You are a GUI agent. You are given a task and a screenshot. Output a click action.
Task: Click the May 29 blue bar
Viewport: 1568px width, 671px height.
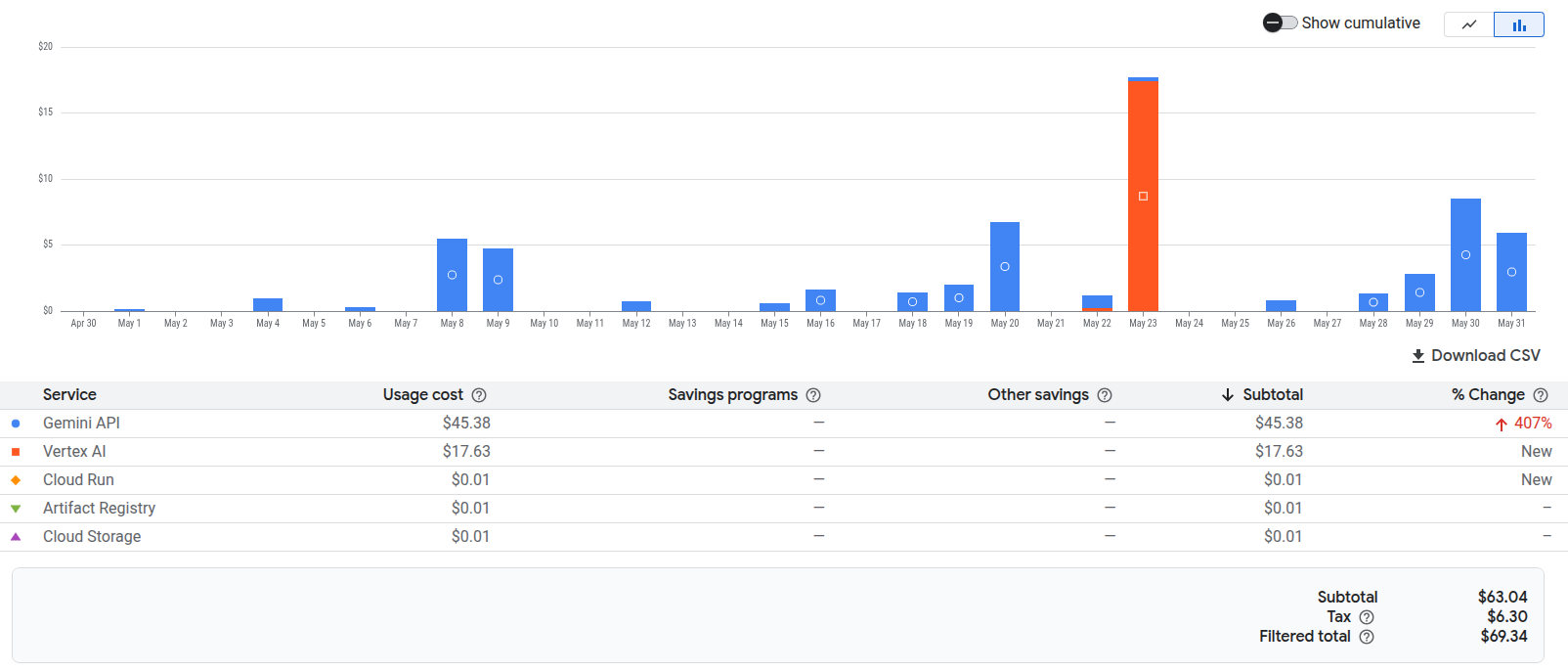[x=1419, y=292]
